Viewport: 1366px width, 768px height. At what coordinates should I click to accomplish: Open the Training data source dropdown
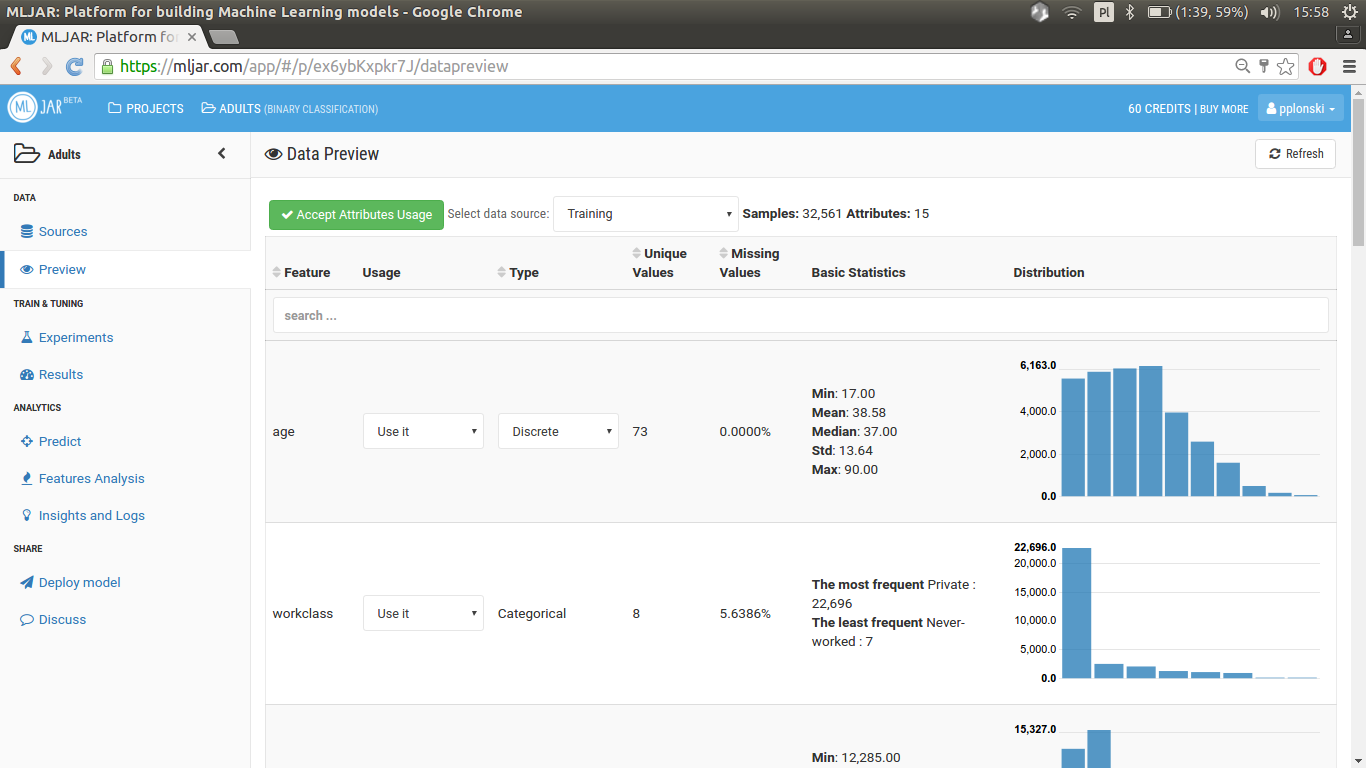645,214
